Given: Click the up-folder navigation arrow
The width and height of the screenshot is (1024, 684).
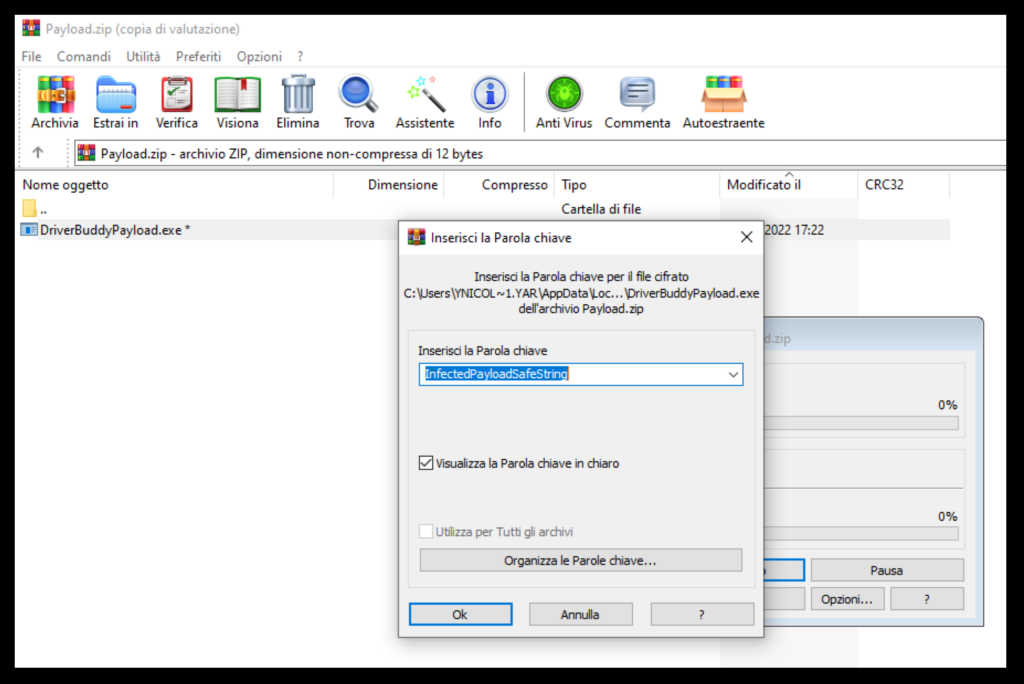Looking at the screenshot, I should click(x=37, y=153).
